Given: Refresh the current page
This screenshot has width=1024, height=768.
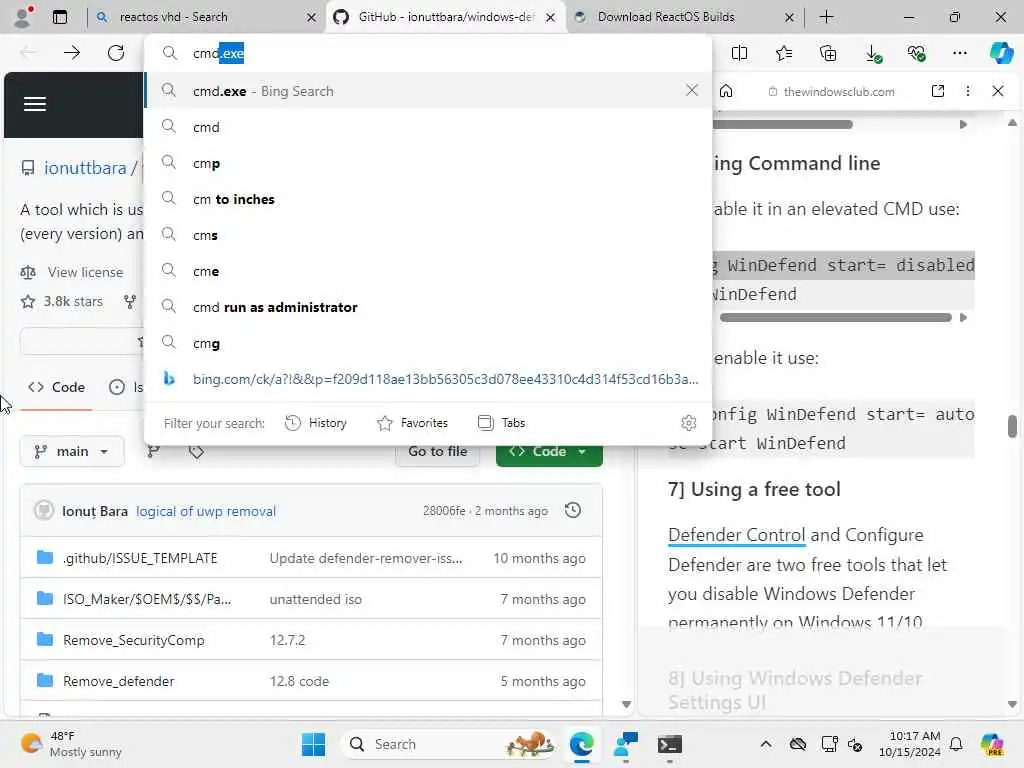Looking at the screenshot, I should coord(116,53).
